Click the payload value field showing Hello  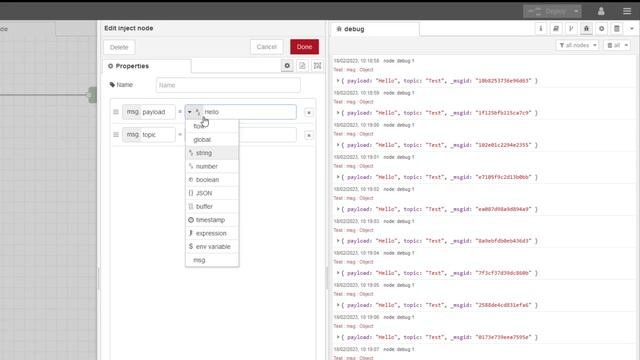click(x=249, y=112)
